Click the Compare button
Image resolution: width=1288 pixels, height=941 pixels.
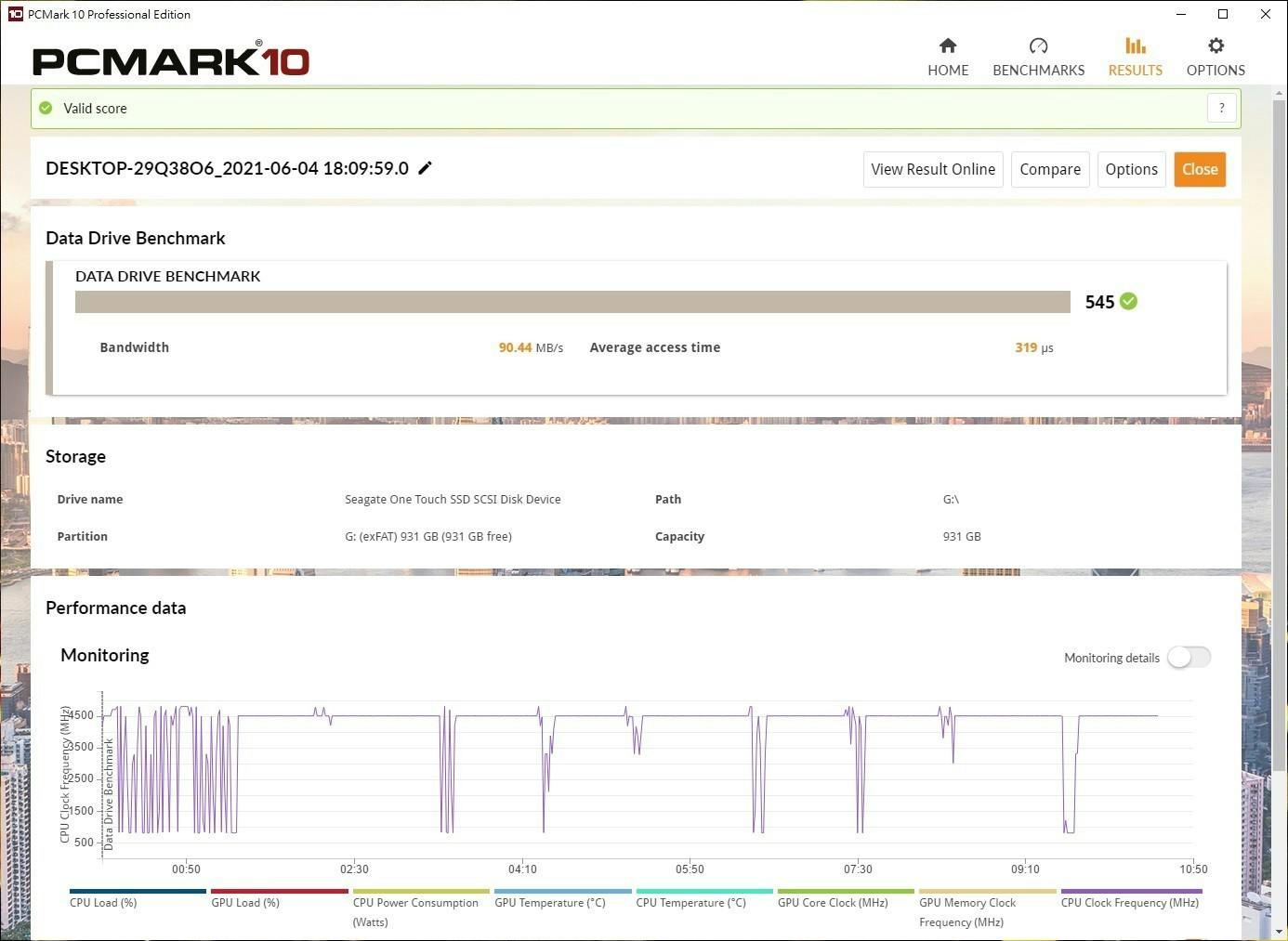[1050, 169]
